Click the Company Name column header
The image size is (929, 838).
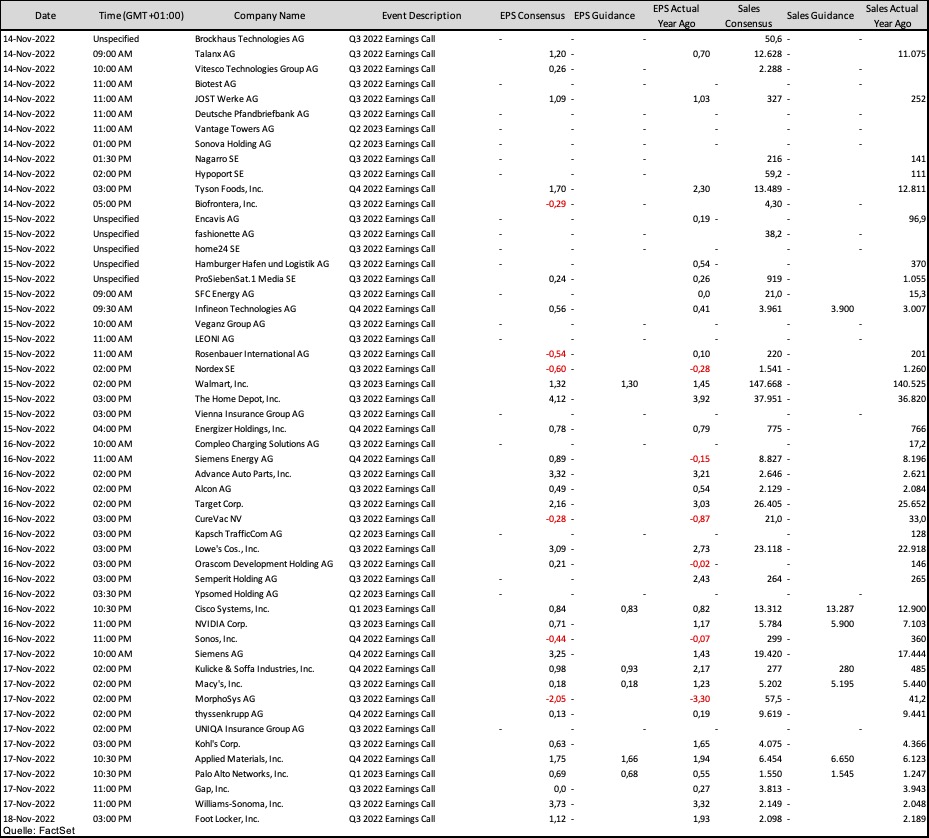(270, 16)
